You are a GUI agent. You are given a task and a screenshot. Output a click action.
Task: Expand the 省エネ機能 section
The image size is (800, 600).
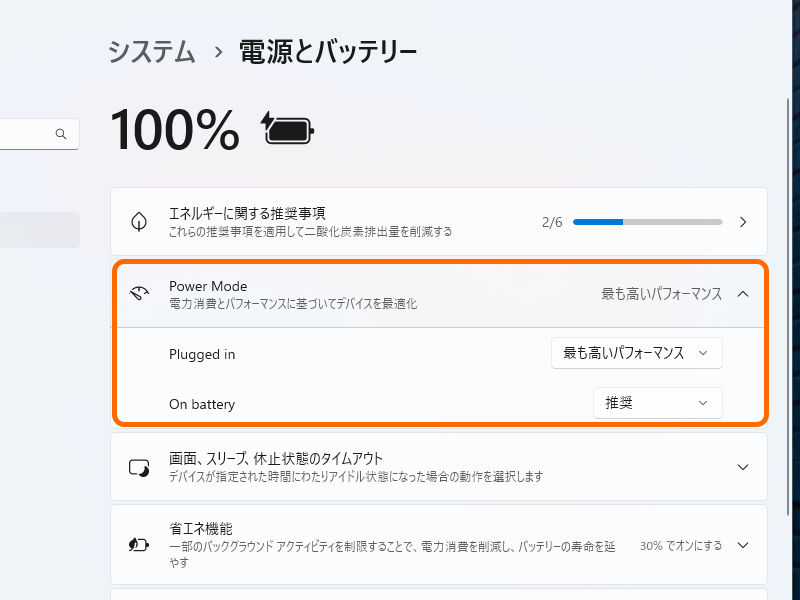pos(742,544)
